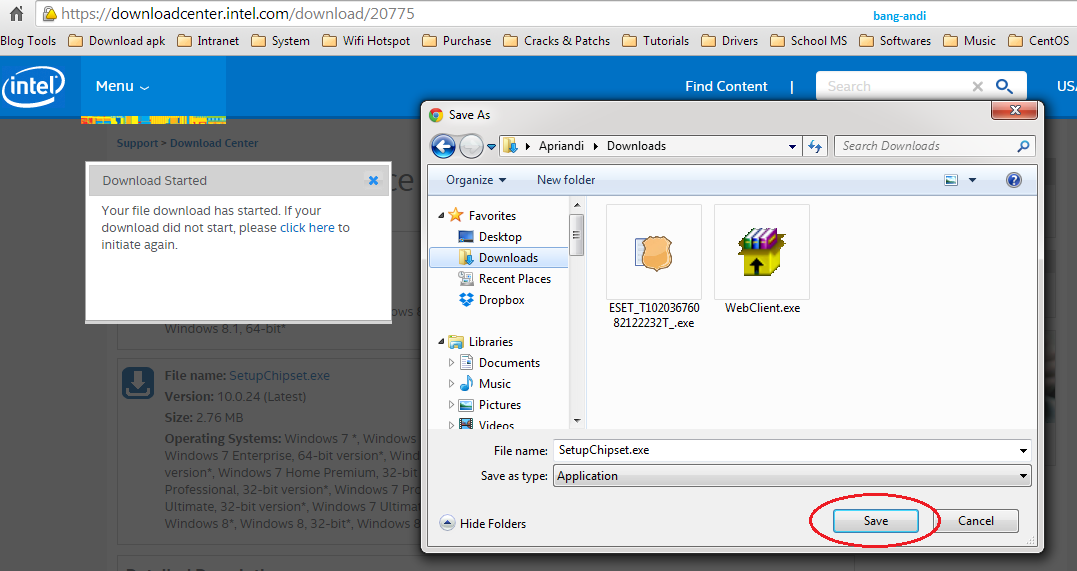
Task: Open the Cracks & Patchs bookmark folder
Action: (x=556, y=41)
